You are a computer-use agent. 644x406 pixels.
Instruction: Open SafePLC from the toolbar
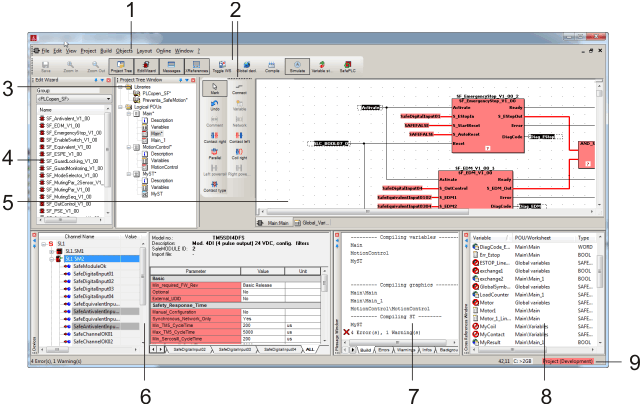point(347,67)
